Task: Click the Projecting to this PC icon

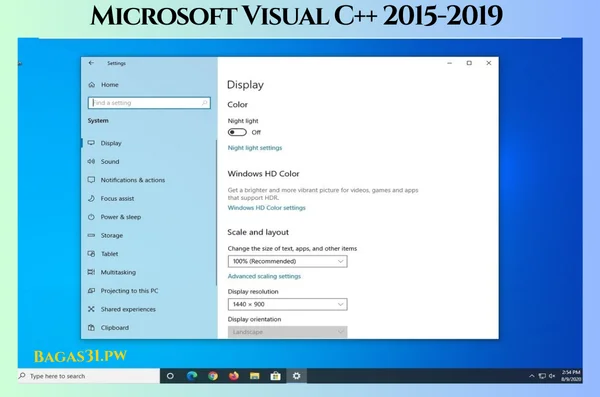Action: coord(91,291)
